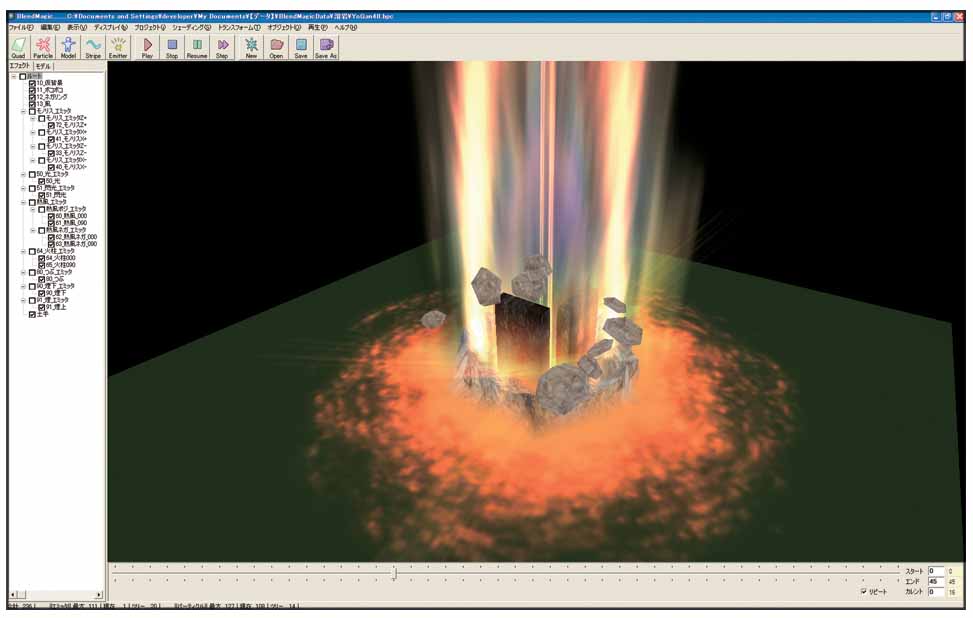Open the プロジェクト menu
The height and width of the screenshot is (618, 973).
150,27
